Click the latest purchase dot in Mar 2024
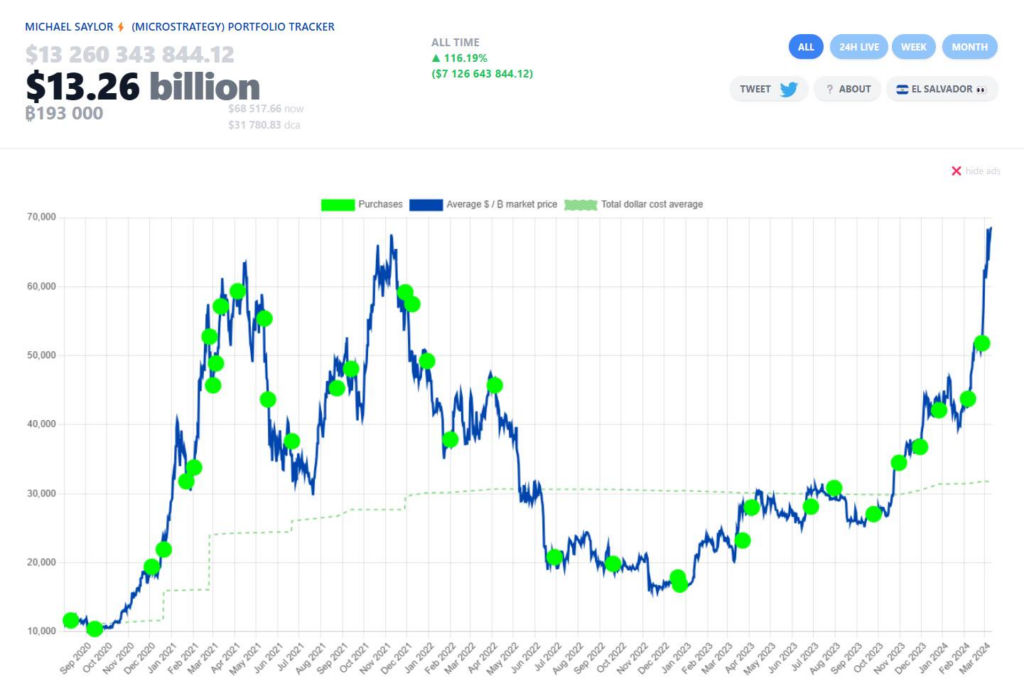The image size is (1024, 696). (x=982, y=343)
